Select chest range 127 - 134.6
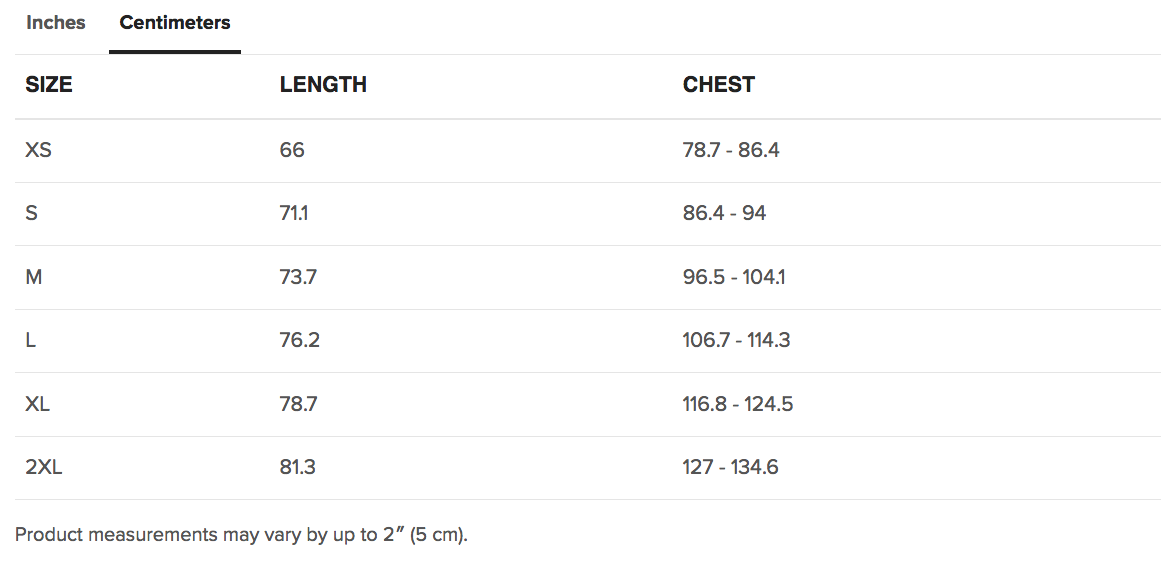 (x=730, y=468)
